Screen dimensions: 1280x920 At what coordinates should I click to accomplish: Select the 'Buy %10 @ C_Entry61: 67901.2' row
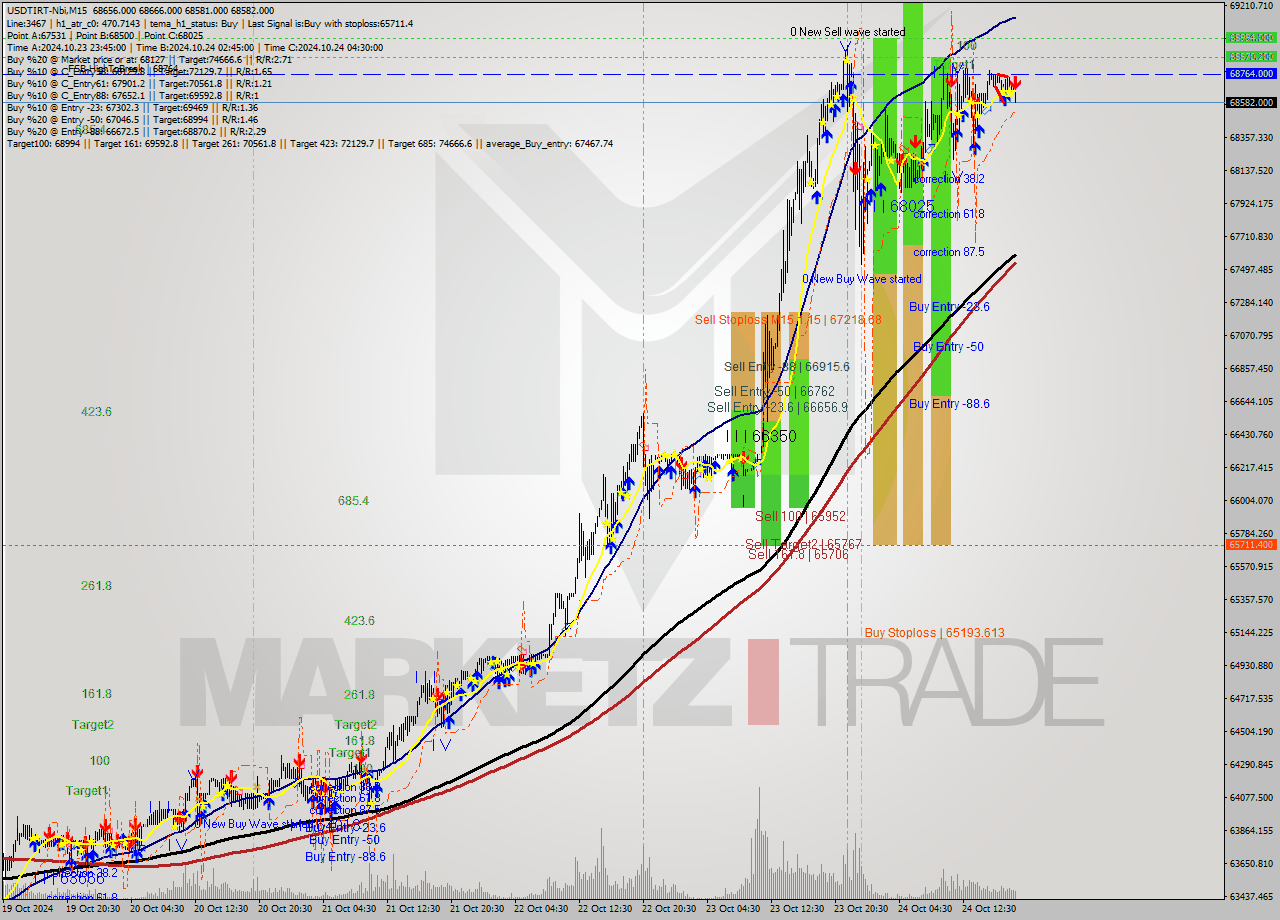(139, 83)
